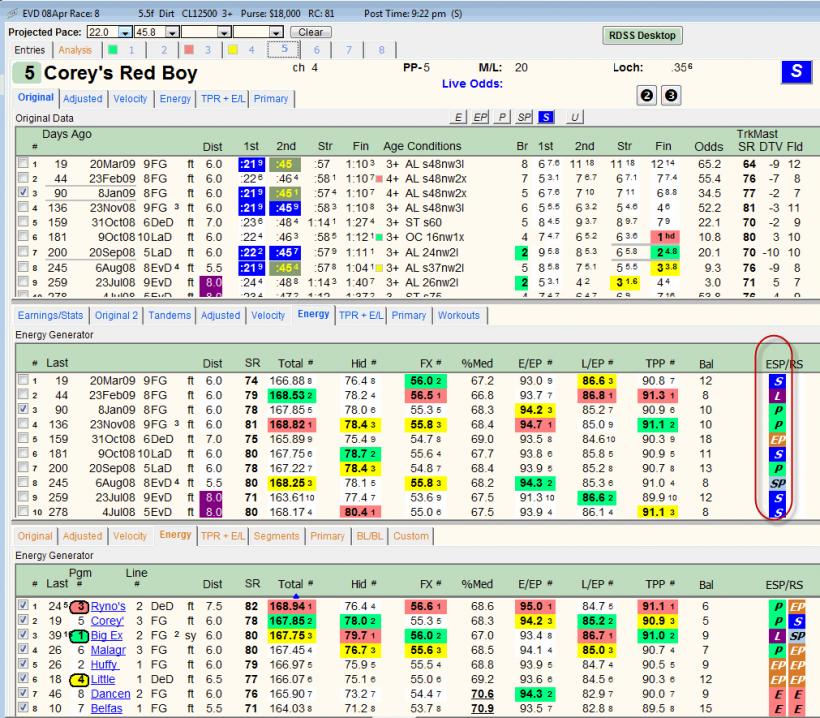Check the 9Oct08 row box in Original Data
The width and height of the screenshot is (820, 718).
pyautogui.click(x=22, y=236)
